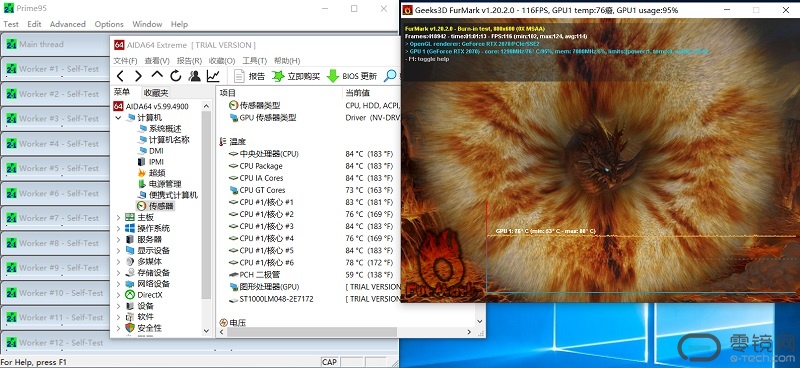800x368 pixels.
Task: Open 计算机名称 in the AIDA64 tree
Action: click(x=163, y=139)
